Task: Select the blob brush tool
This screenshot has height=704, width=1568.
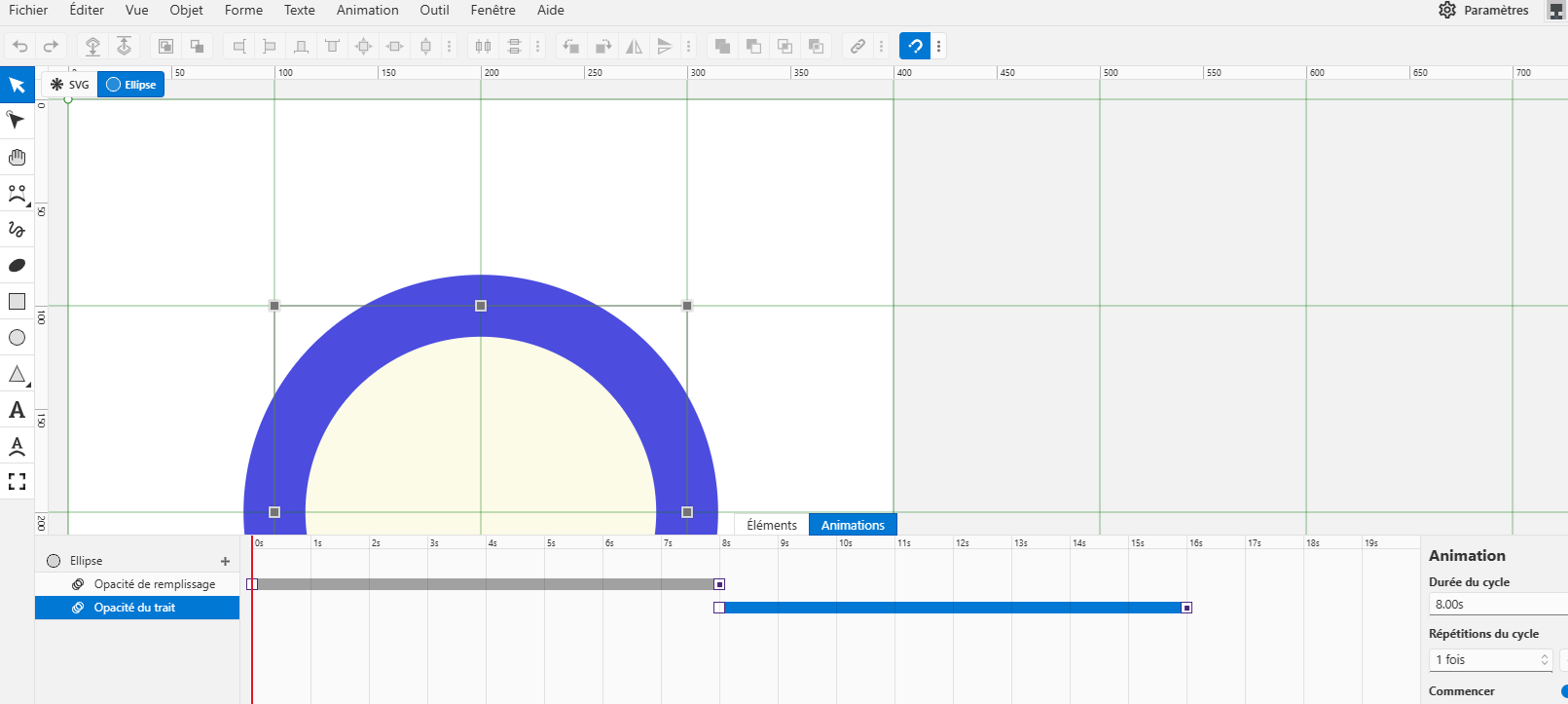Action: pos(17,265)
